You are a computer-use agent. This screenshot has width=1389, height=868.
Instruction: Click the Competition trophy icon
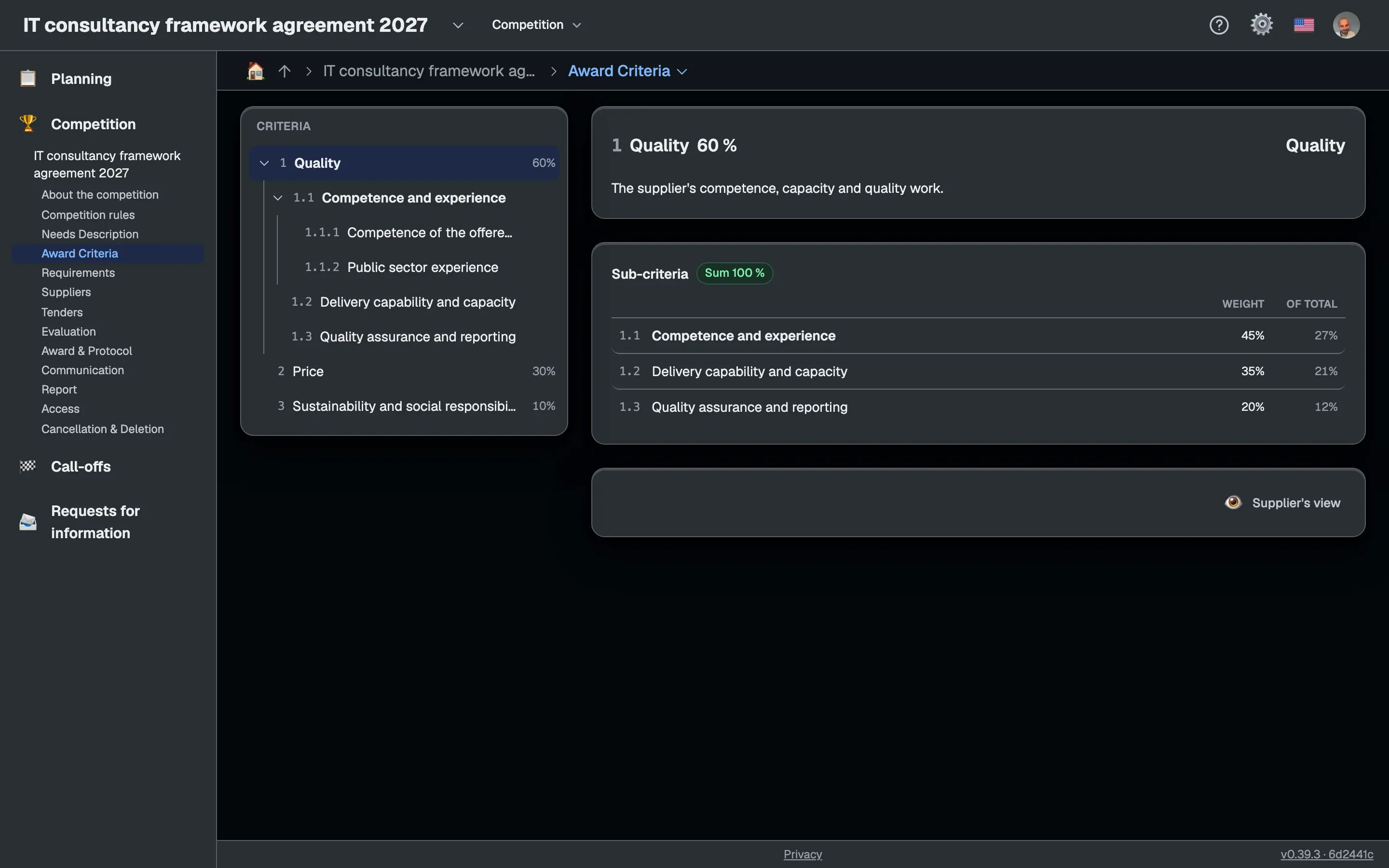coord(27,123)
